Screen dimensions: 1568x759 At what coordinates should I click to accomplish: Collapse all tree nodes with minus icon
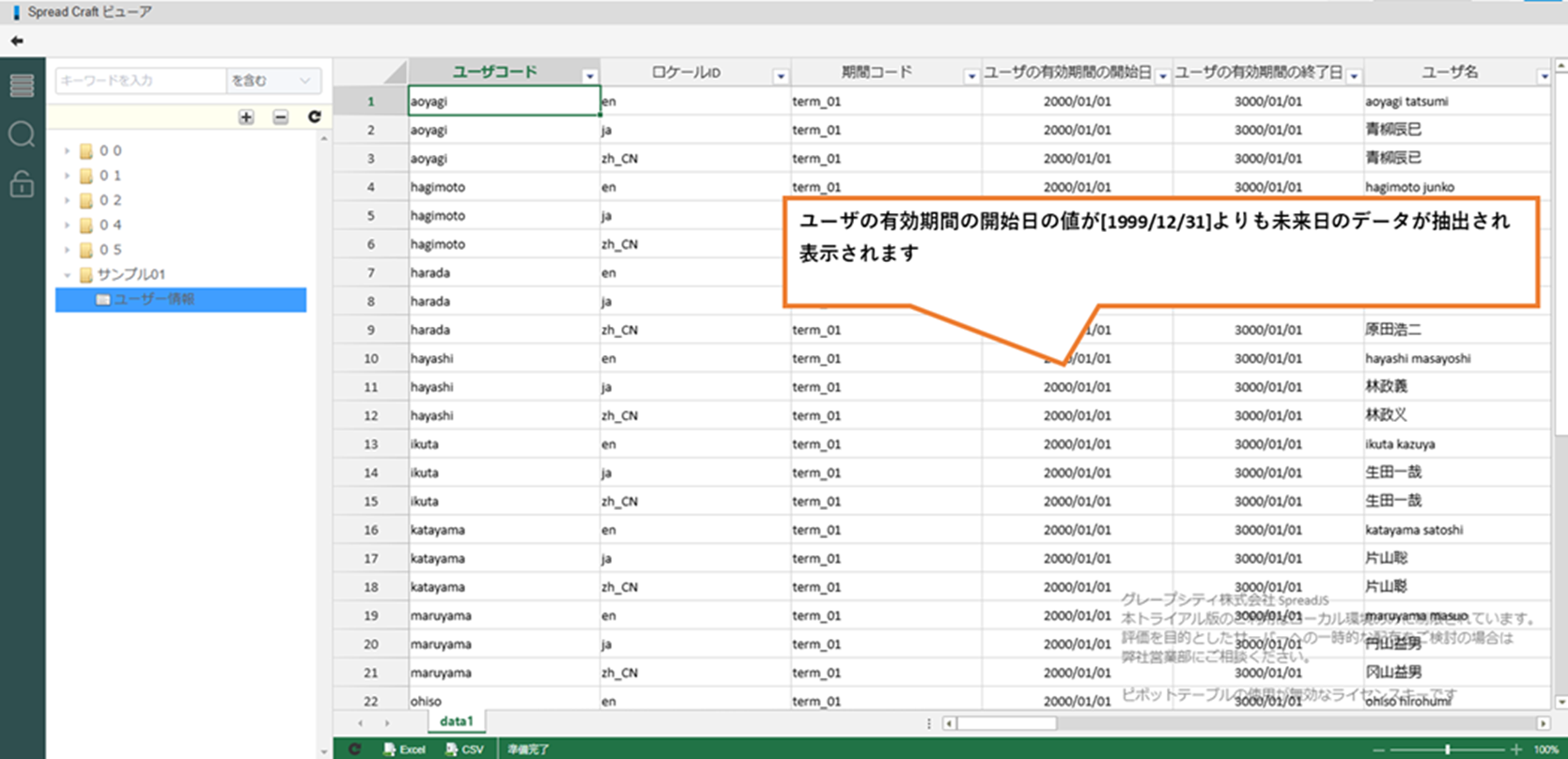(x=280, y=117)
